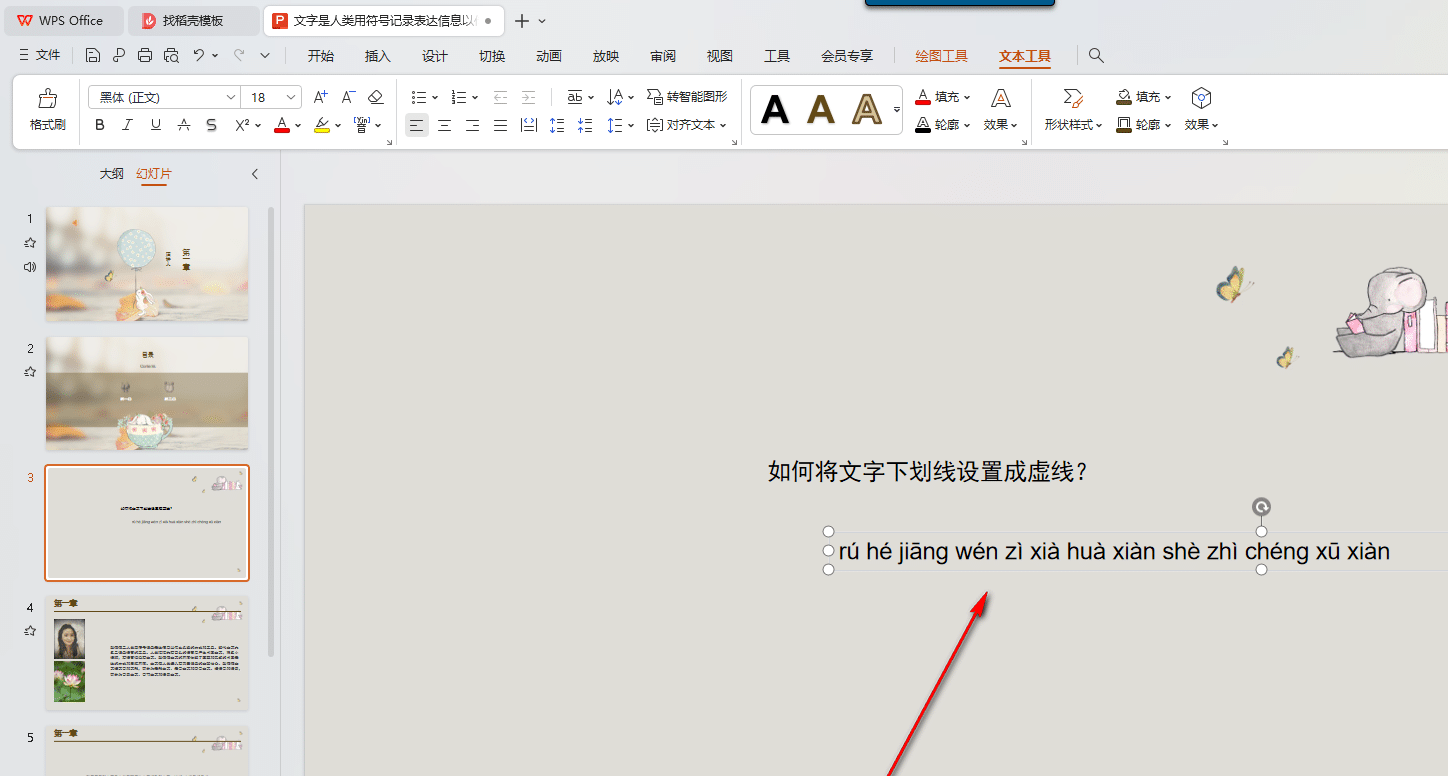The image size is (1448, 776).
Task: Click the text Outline (轮廓) button
Action: point(943,125)
